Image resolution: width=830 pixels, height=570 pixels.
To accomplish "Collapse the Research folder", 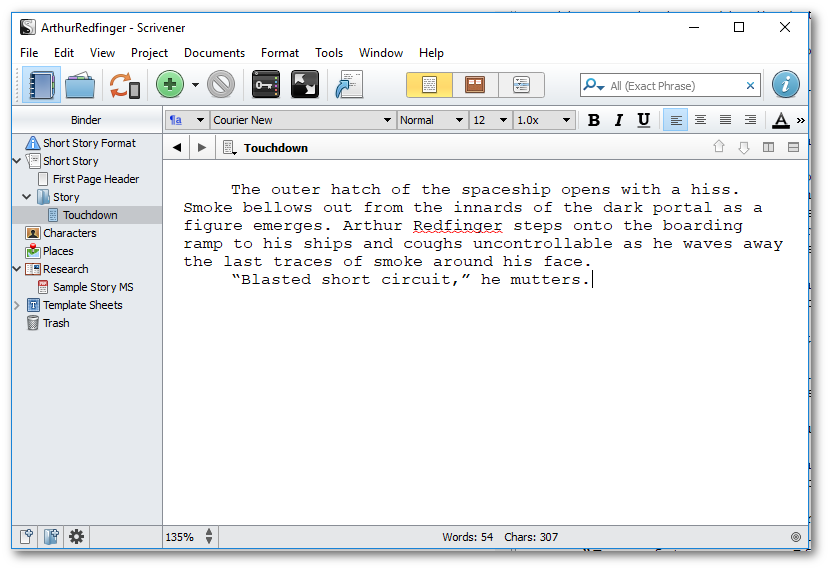I will click(17, 268).
